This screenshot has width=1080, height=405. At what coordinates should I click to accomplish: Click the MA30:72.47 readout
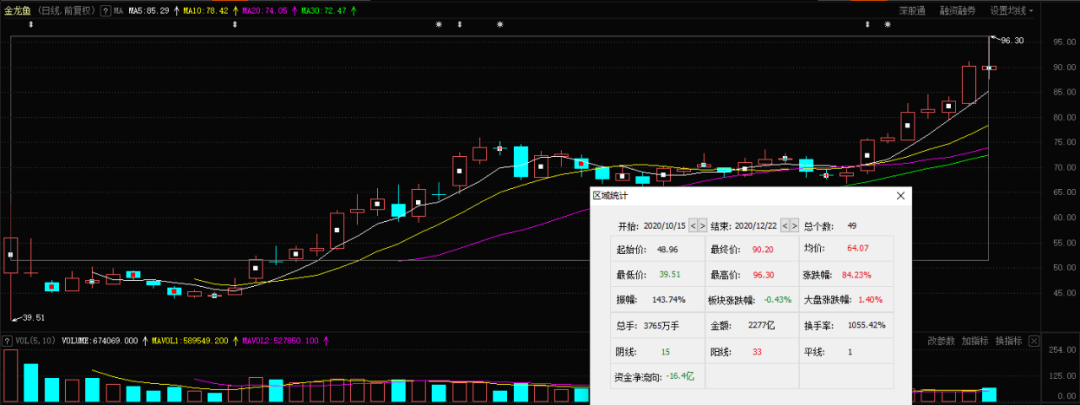(x=324, y=11)
